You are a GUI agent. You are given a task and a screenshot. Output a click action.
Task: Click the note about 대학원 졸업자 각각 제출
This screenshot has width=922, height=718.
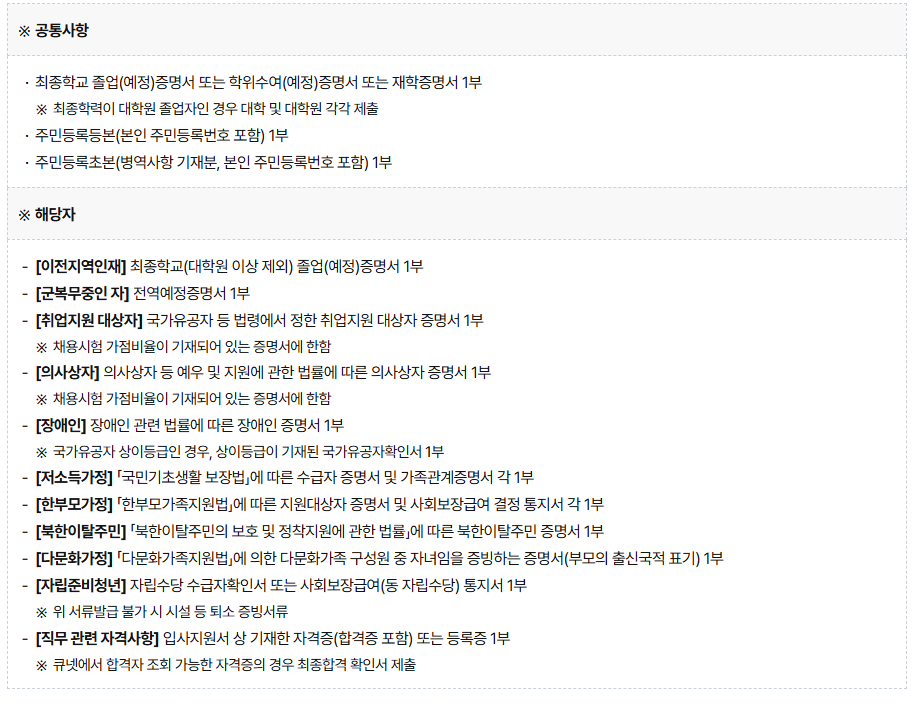pos(215,108)
